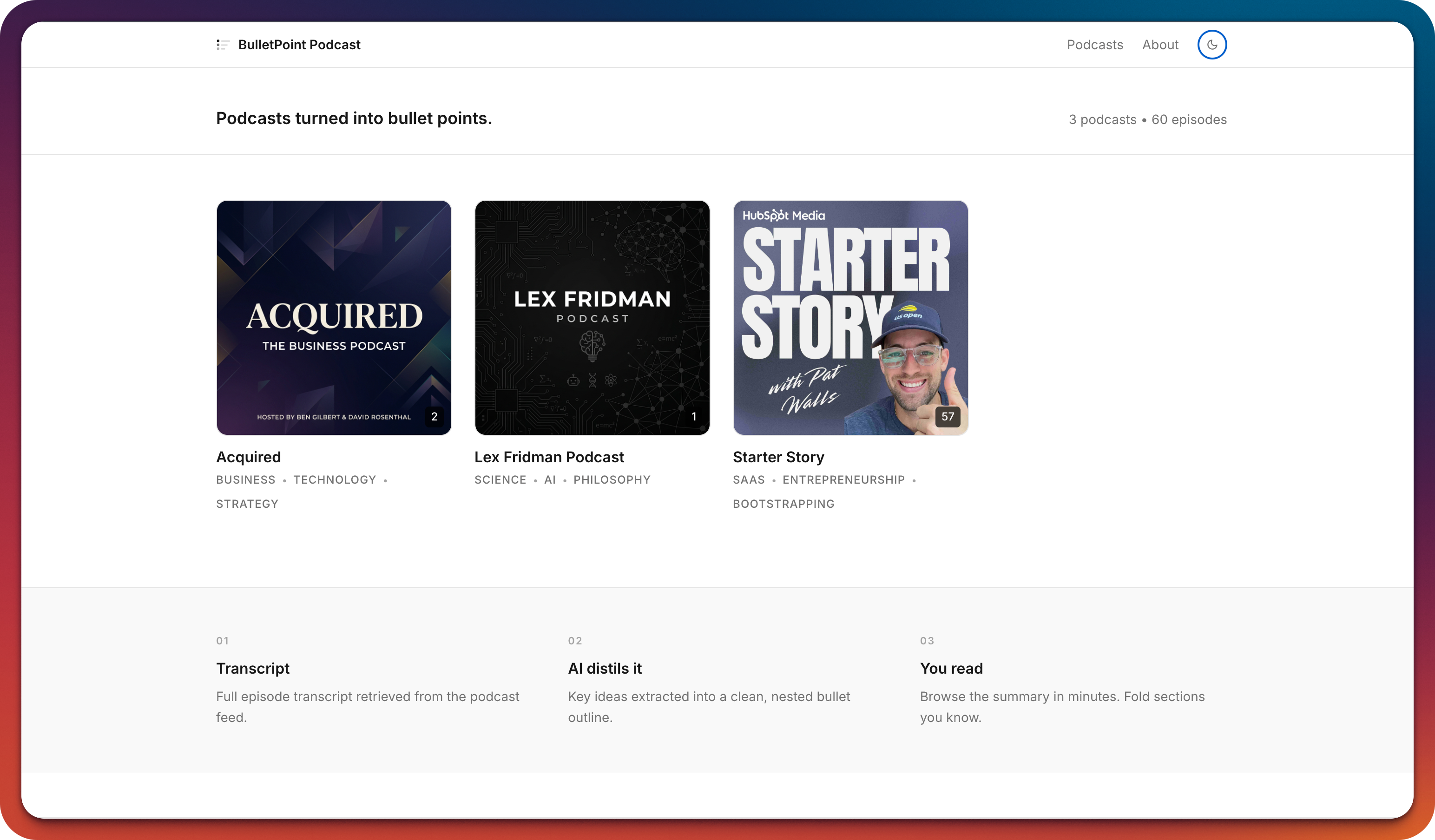Open the Starter Story podcast cover
The image size is (1435, 840).
tap(850, 317)
